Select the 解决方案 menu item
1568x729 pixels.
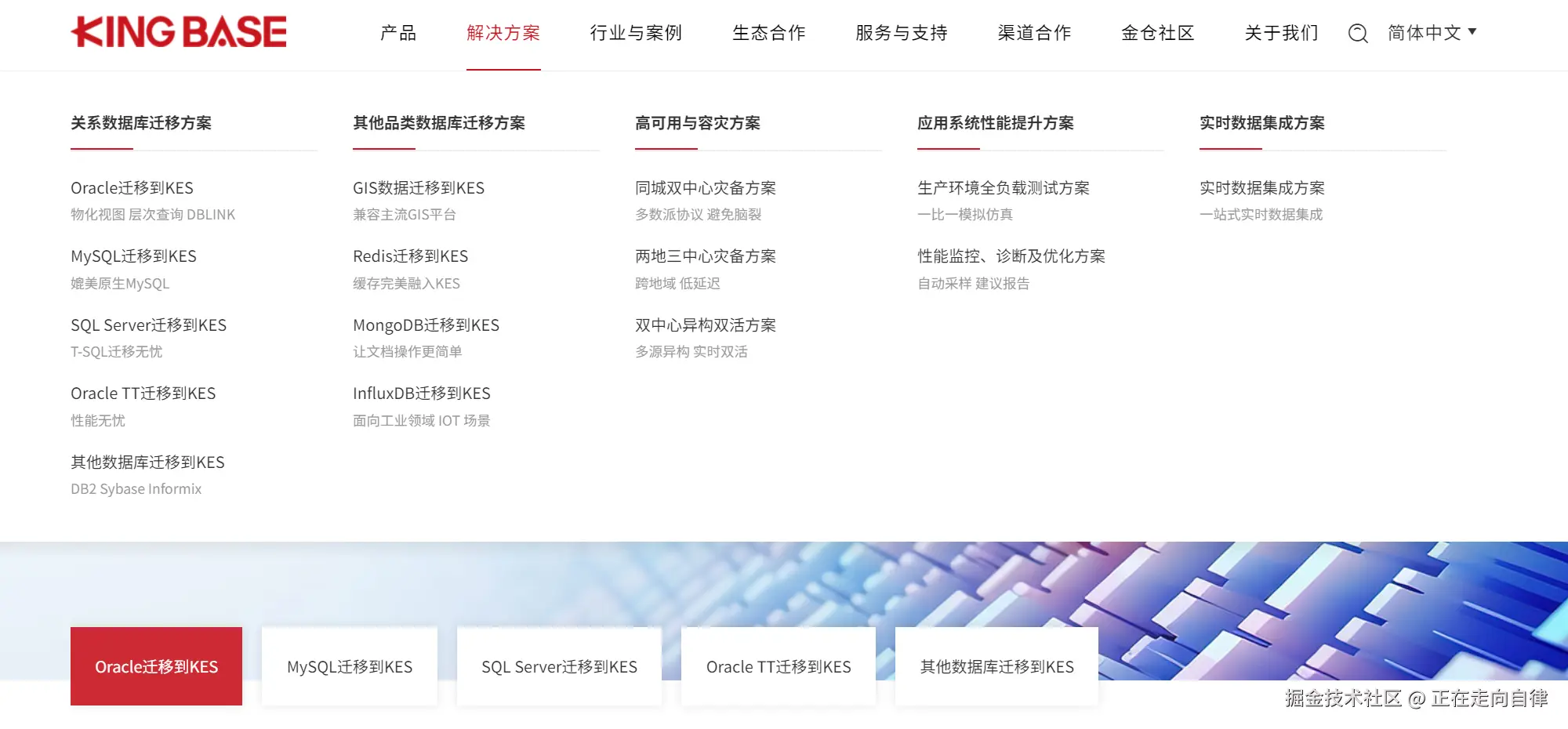(x=503, y=33)
